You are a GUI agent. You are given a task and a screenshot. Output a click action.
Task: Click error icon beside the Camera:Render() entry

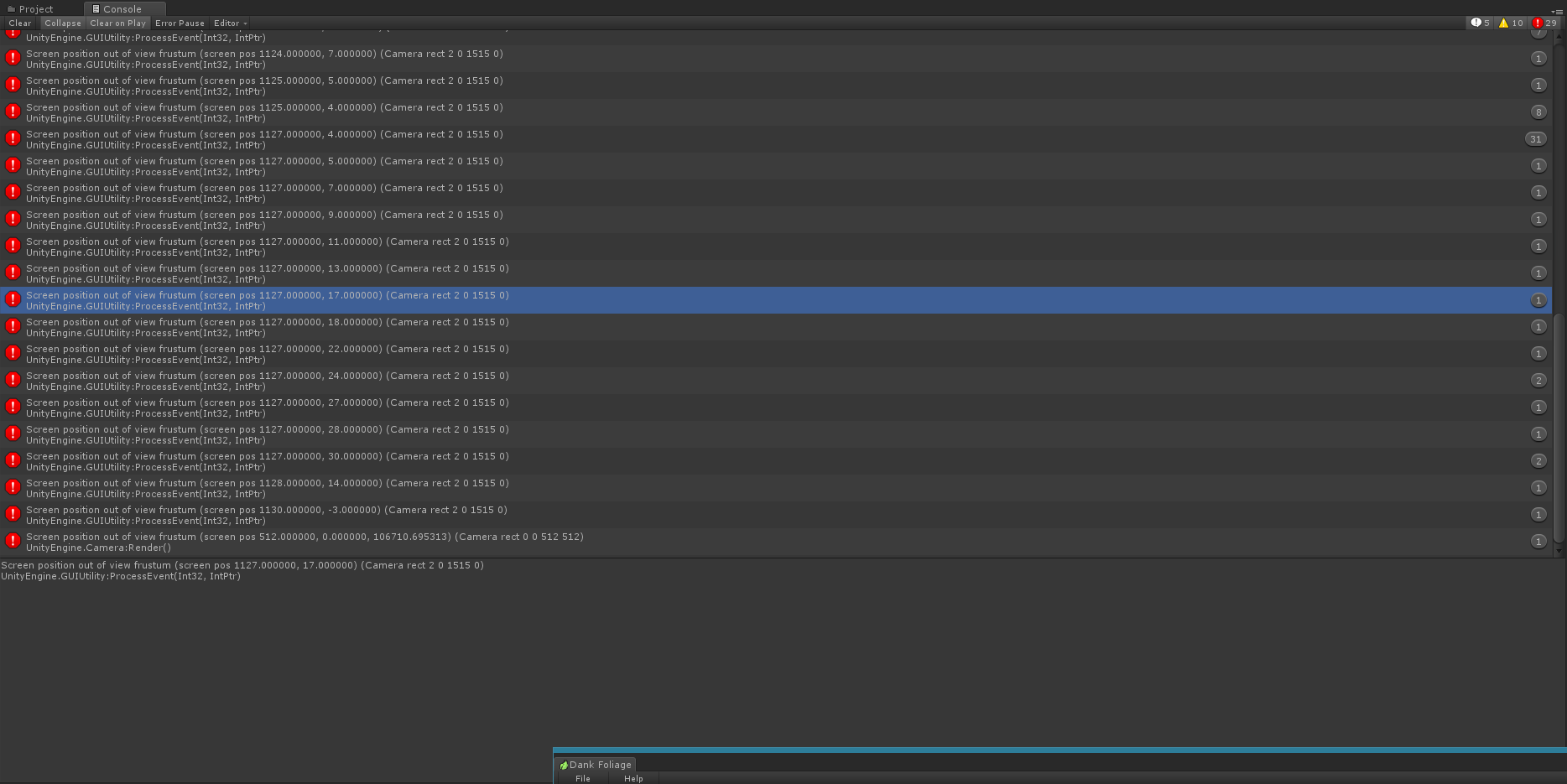tap(13, 541)
